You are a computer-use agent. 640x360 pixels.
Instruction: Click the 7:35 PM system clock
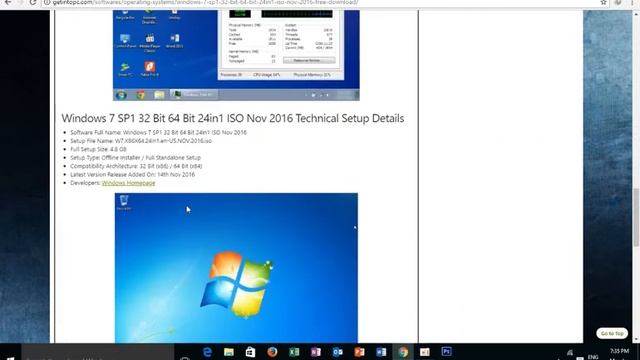pyautogui.click(x=619, y=351)
